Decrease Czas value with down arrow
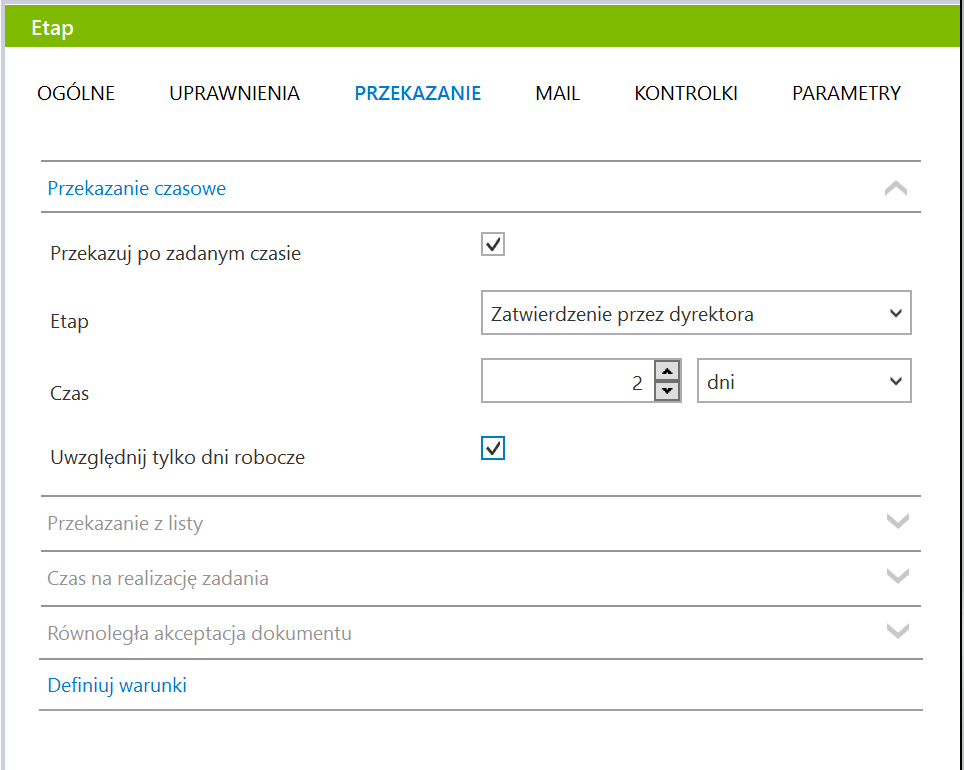The height and width of the screenshot is (770, 964). click(x=668, y=391)
